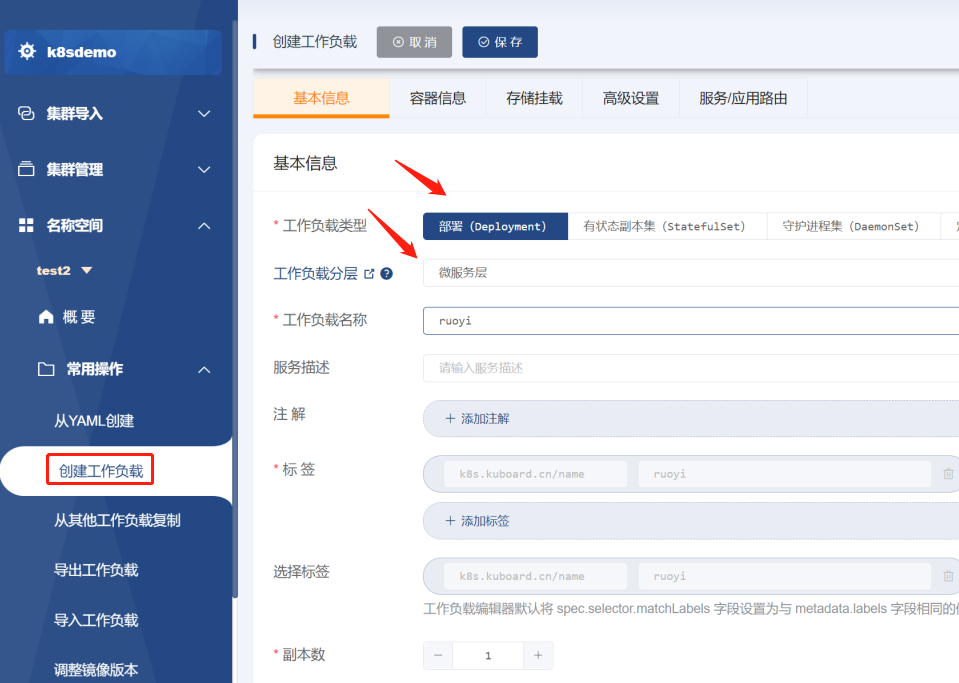Expand the 集群管理 menu chevron
This screenshot has width=959, height=683.
pyautogui.click(x=204, y=170)
